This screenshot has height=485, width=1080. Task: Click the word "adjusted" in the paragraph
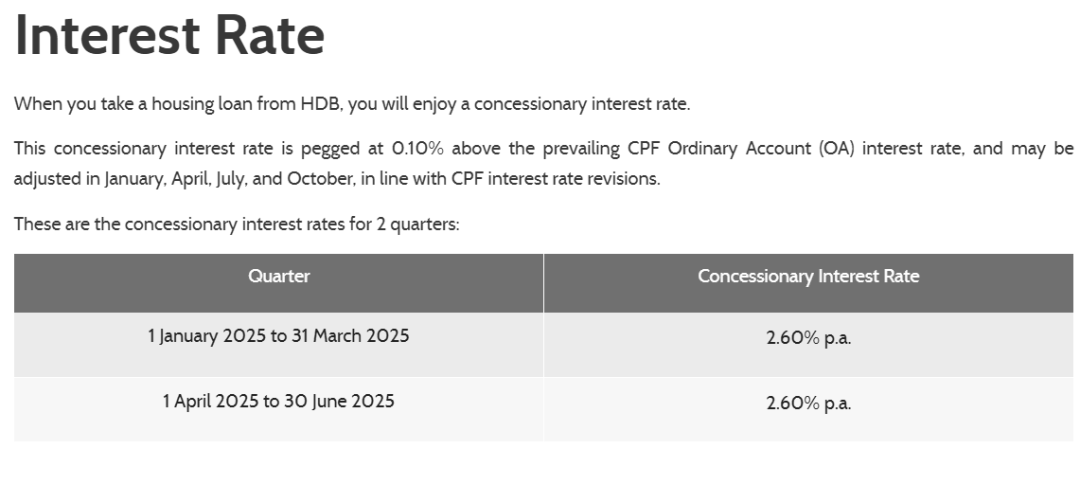47,180
